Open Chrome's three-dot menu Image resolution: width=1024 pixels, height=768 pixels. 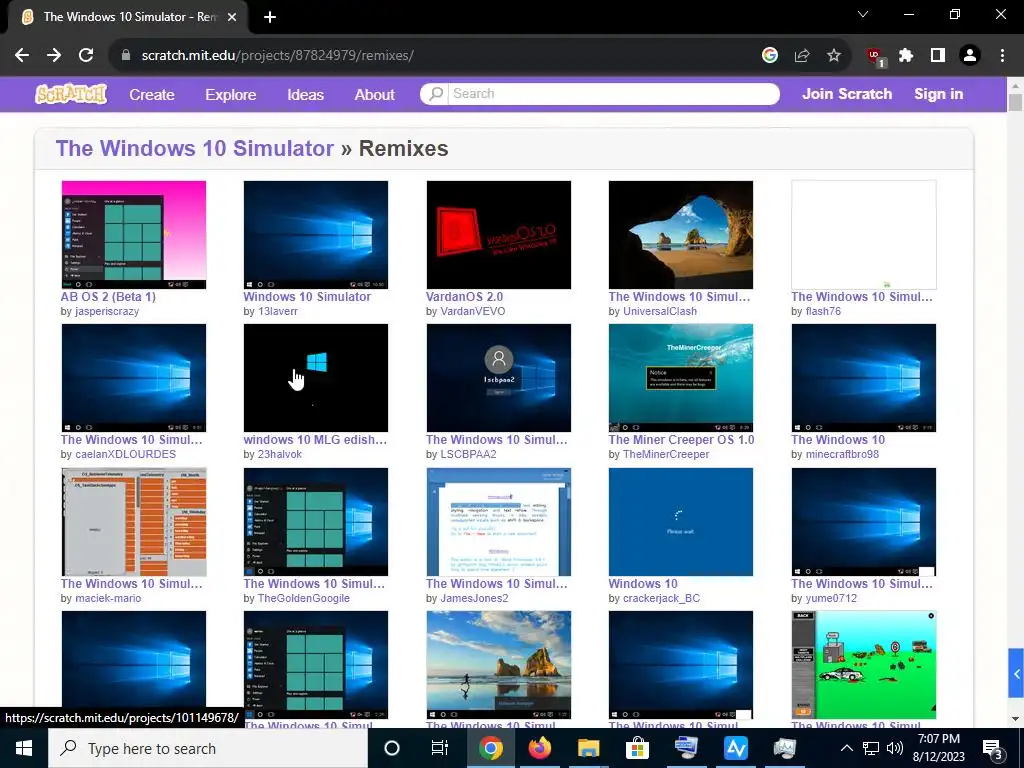click(x=1002, y=56)
